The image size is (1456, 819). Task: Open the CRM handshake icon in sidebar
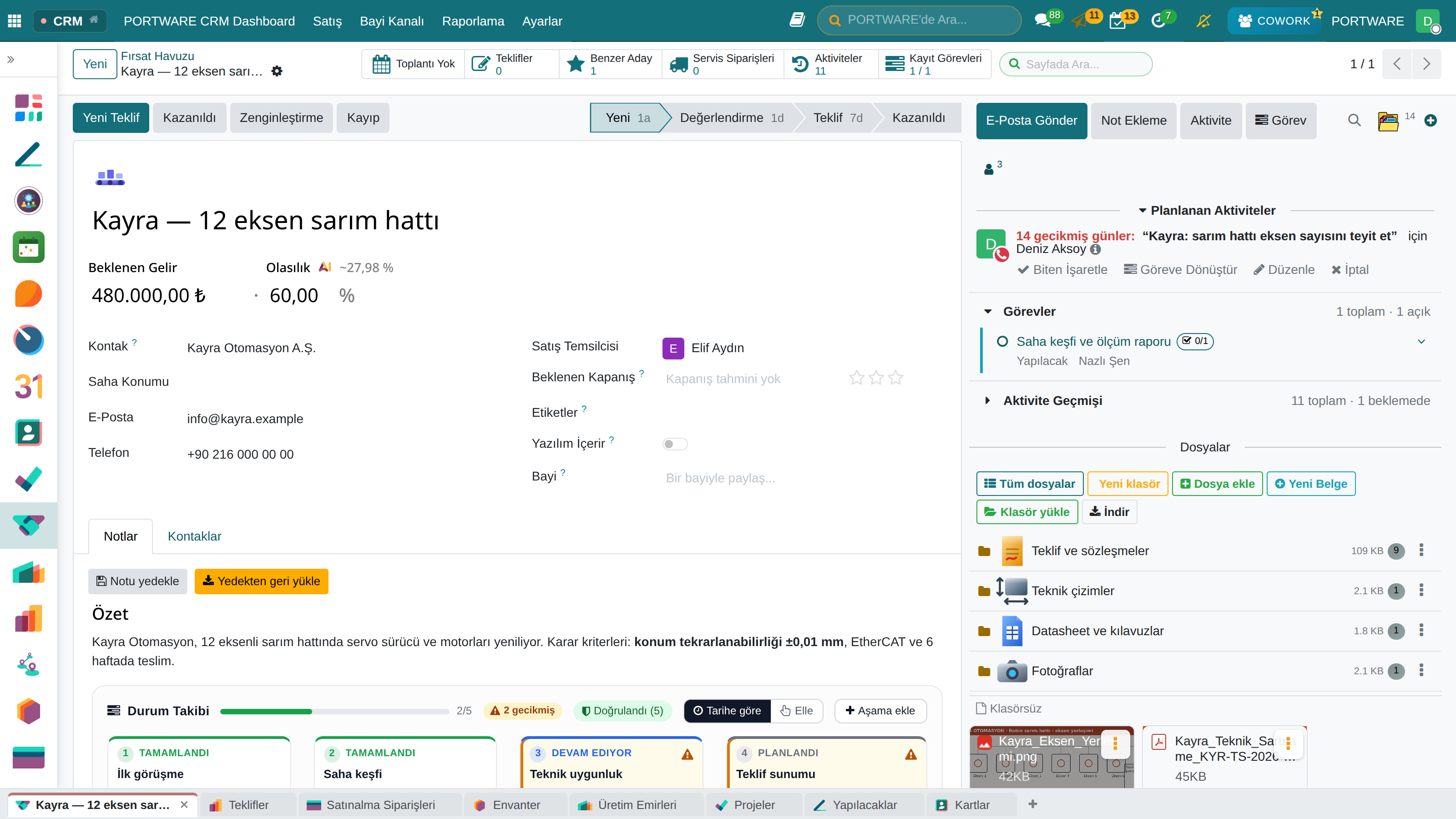tap(28, 525)
